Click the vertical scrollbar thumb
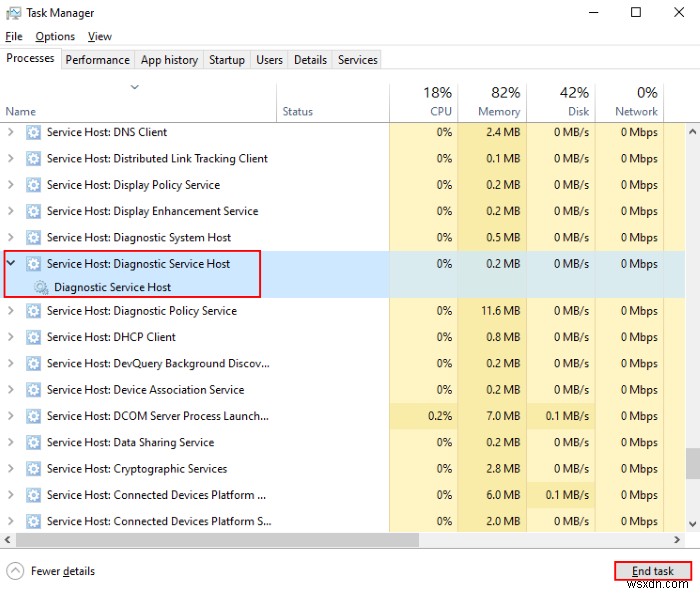This screenshot has height=594, width=700. click(x=692, y=463)
